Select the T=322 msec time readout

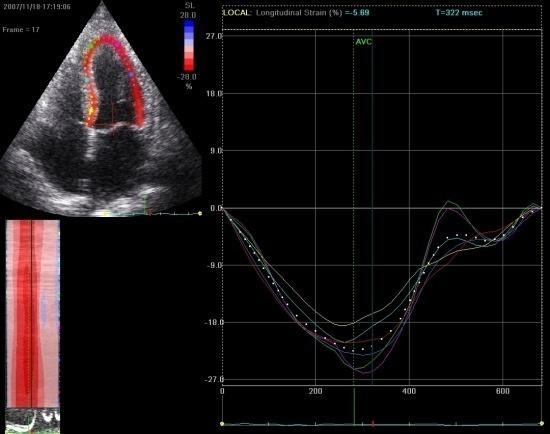point(459,13)
